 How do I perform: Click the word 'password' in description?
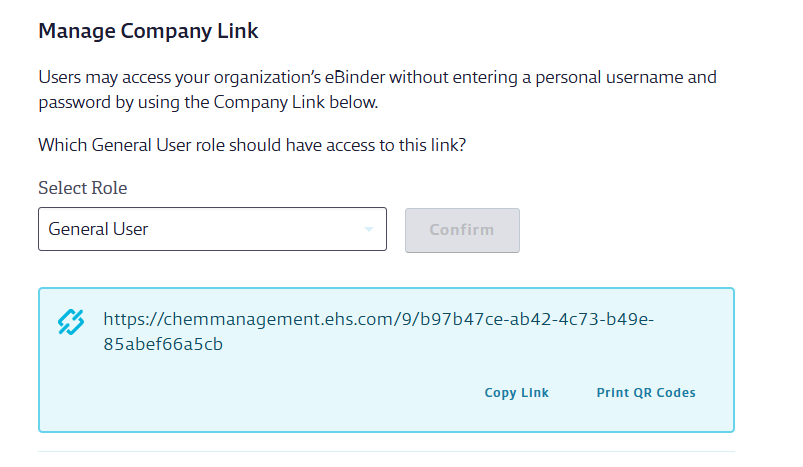click(73, 102)
